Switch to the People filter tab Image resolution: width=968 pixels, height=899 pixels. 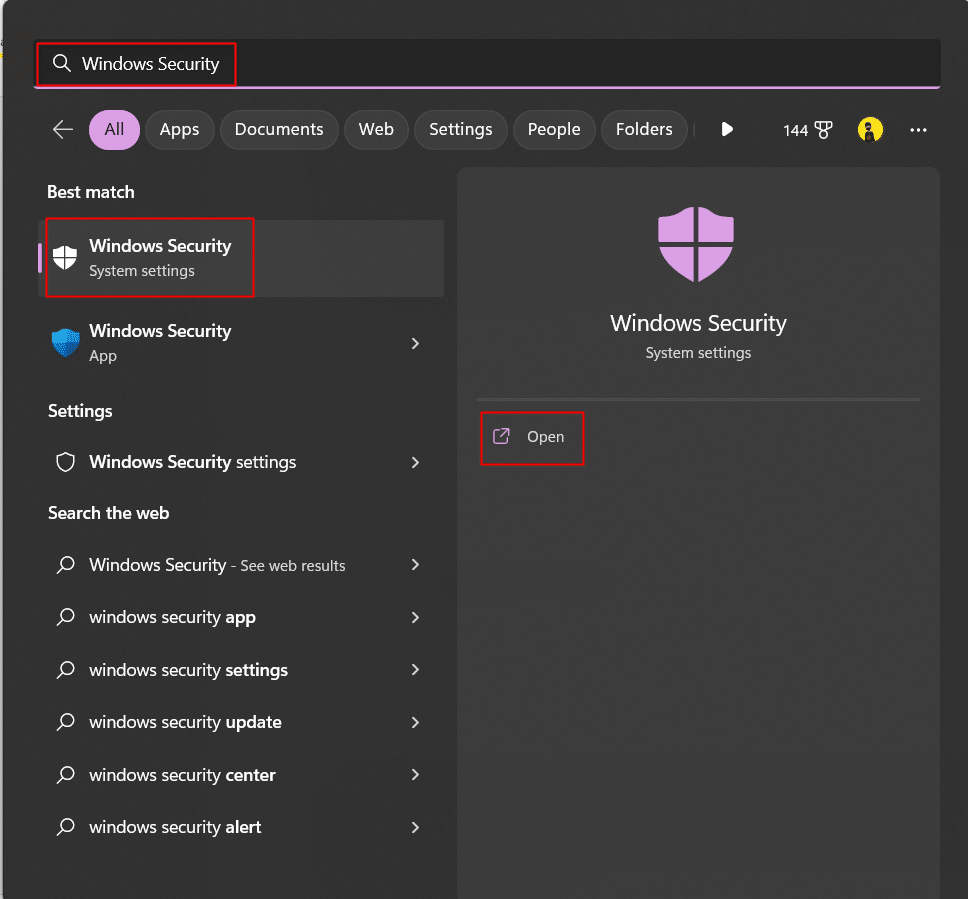tap(554, 130)
